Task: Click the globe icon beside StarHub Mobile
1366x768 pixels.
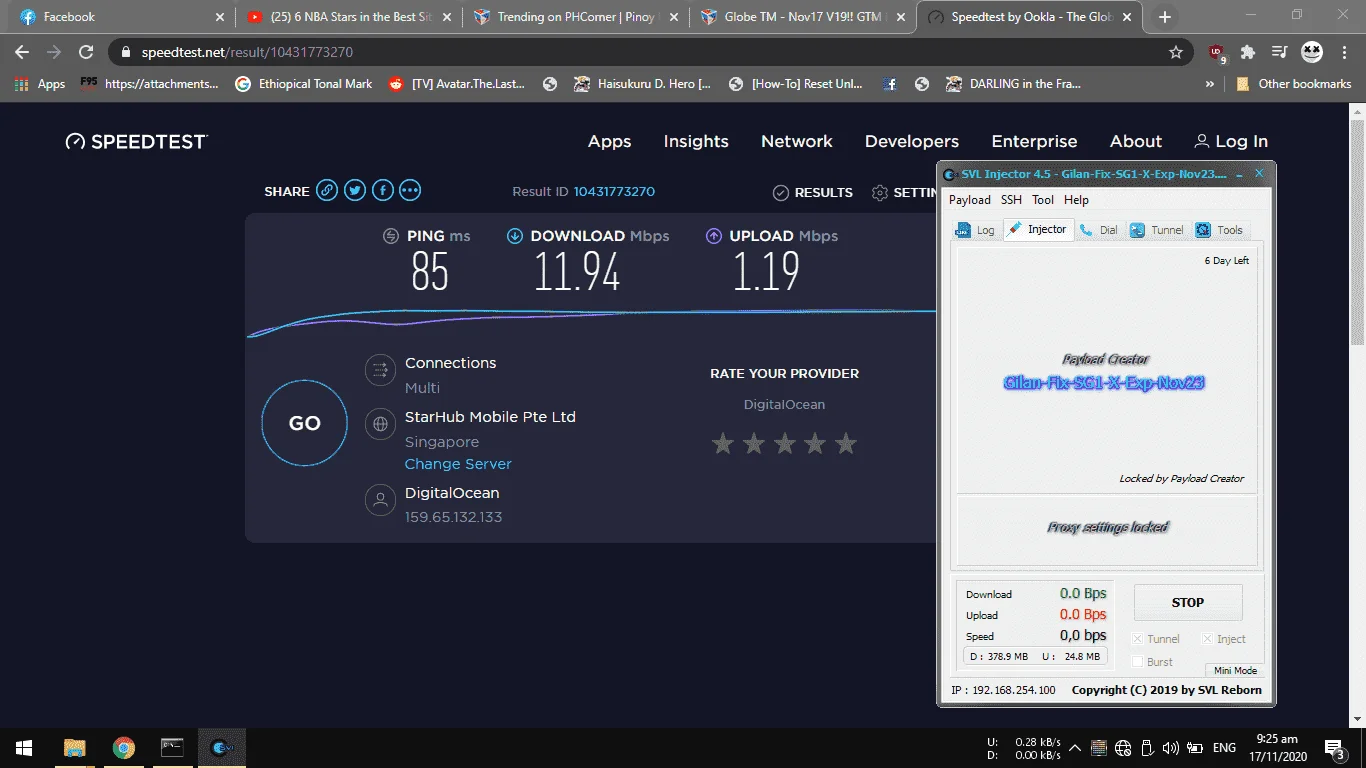Action: pyautogui.click(x=380, y=424)
